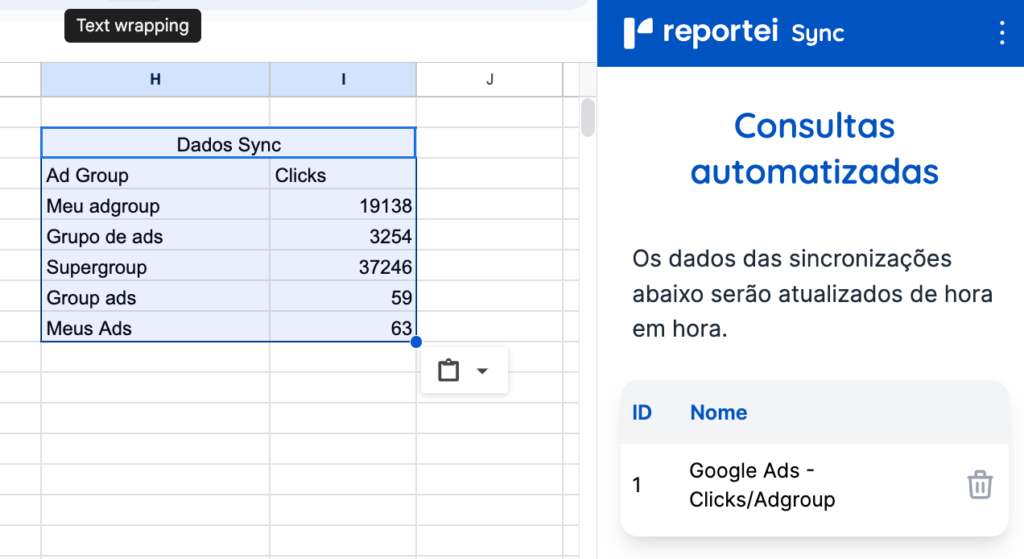
Task: Delete the Google Ads Clicks/Adgroup query
Action: click(x=979, y=485)
